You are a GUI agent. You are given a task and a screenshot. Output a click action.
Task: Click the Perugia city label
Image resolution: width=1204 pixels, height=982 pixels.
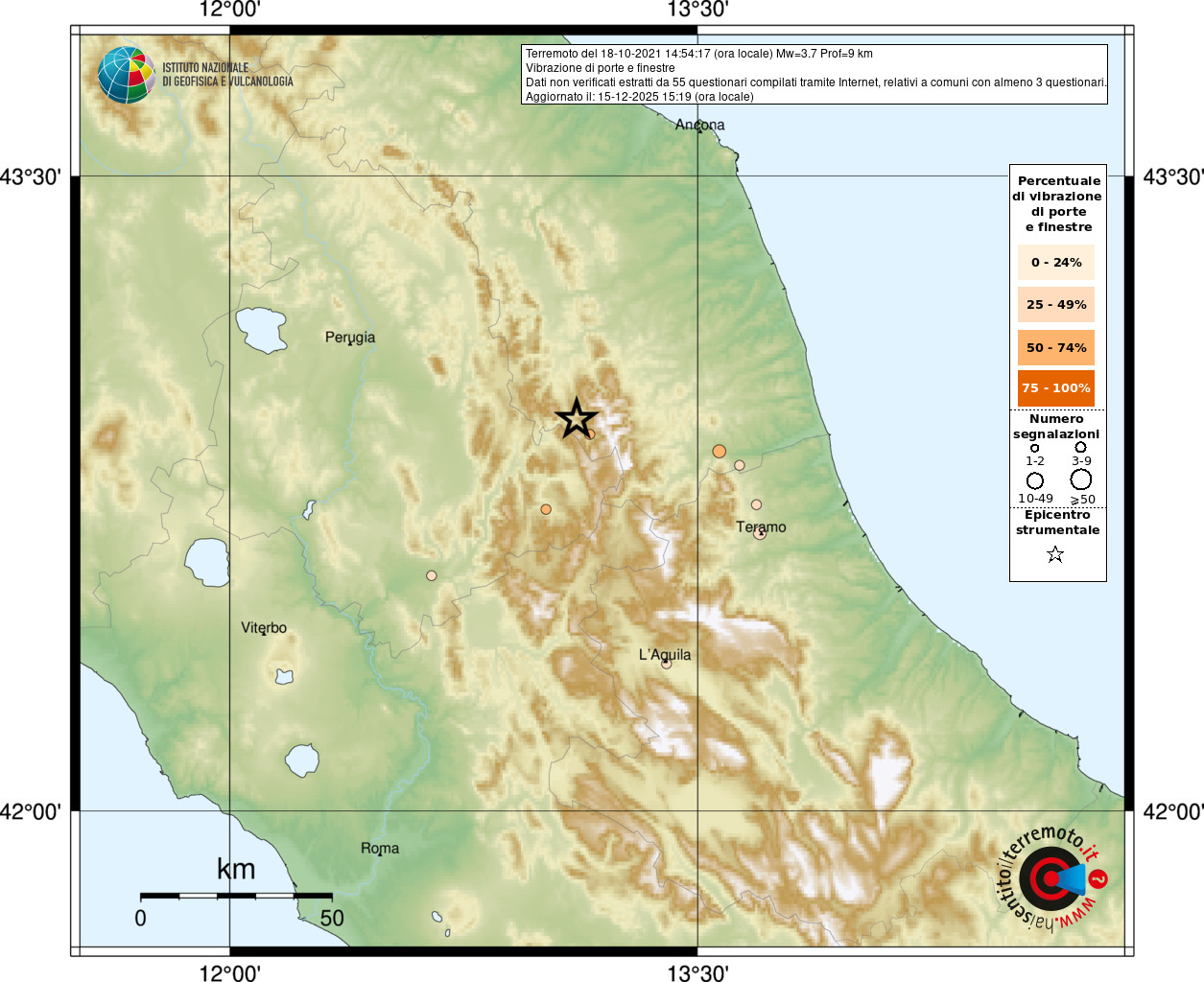click(350, 338)
